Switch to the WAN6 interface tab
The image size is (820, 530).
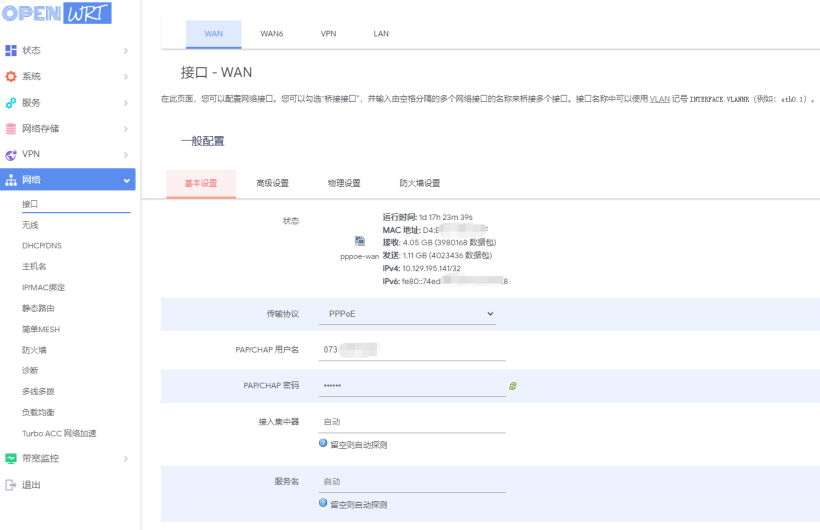(x=272, y=34)
